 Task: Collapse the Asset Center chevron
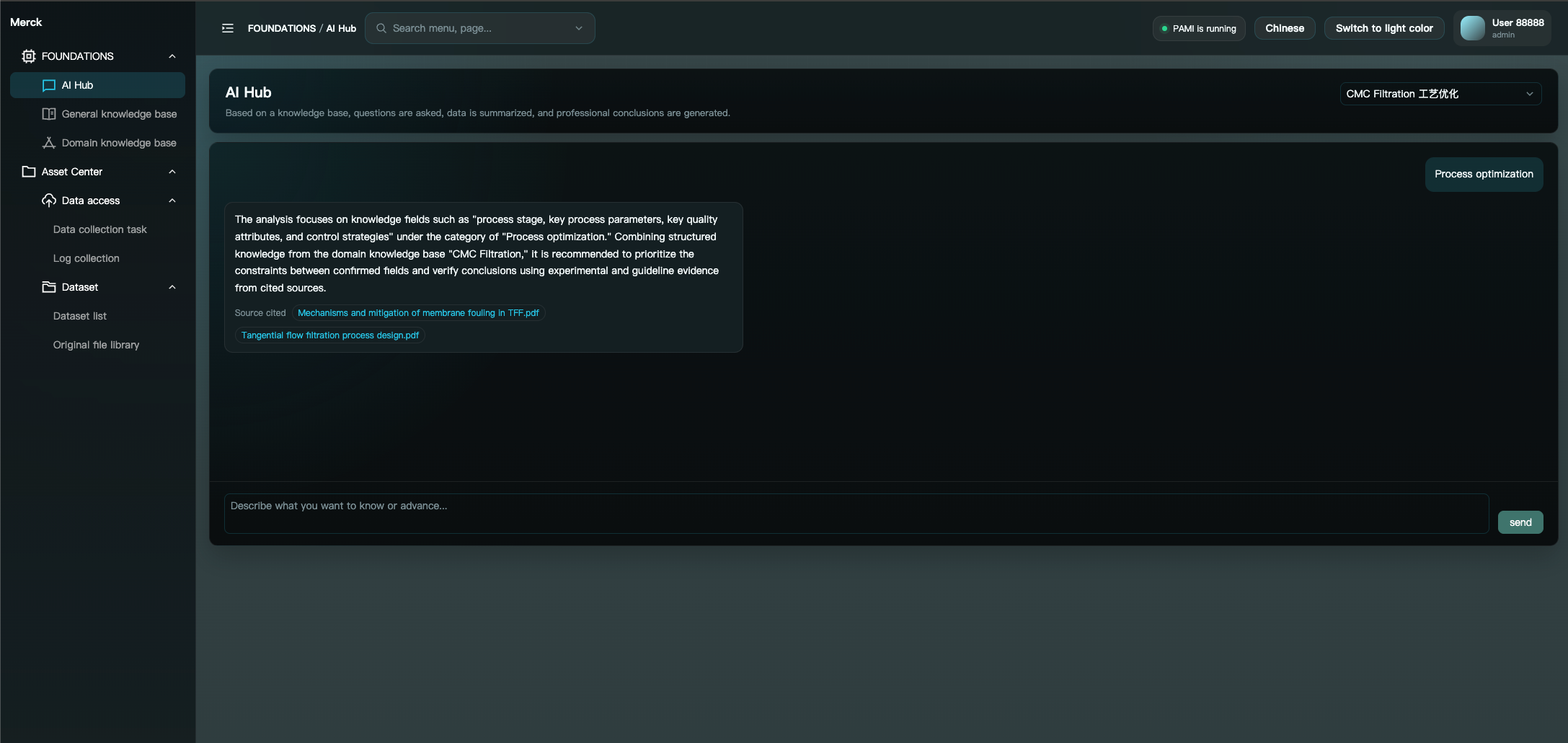(172, 172)
